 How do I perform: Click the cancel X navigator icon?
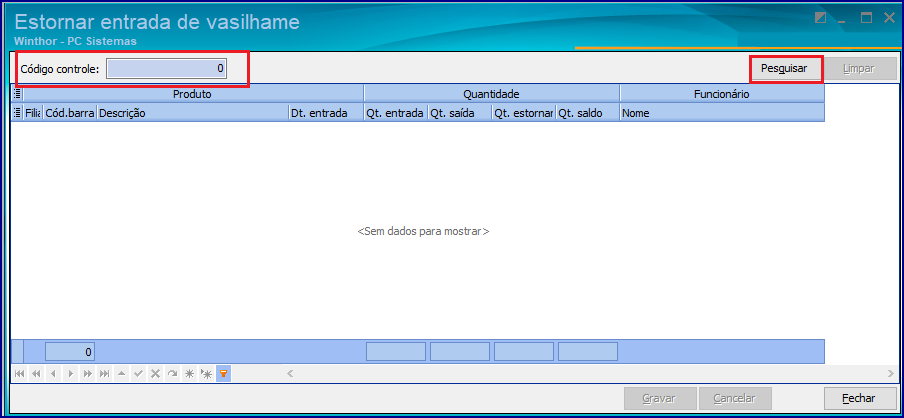click(x=155, y=374)
